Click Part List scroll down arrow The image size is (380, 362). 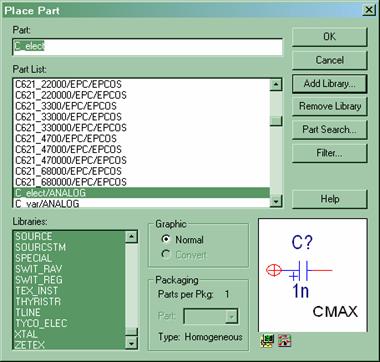point(276,201)
